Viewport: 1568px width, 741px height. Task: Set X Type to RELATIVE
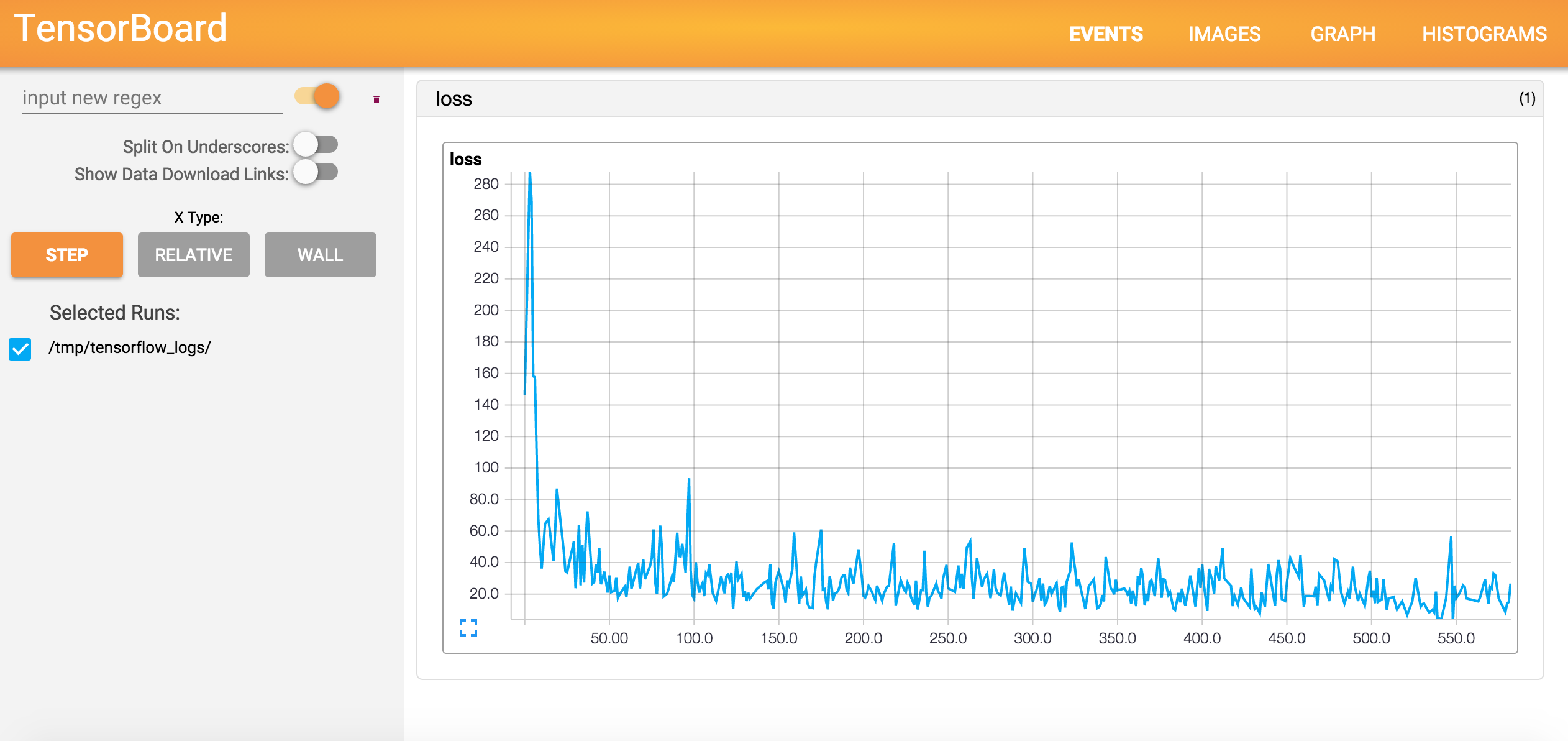pyautogui.click(x=193, y=255)
